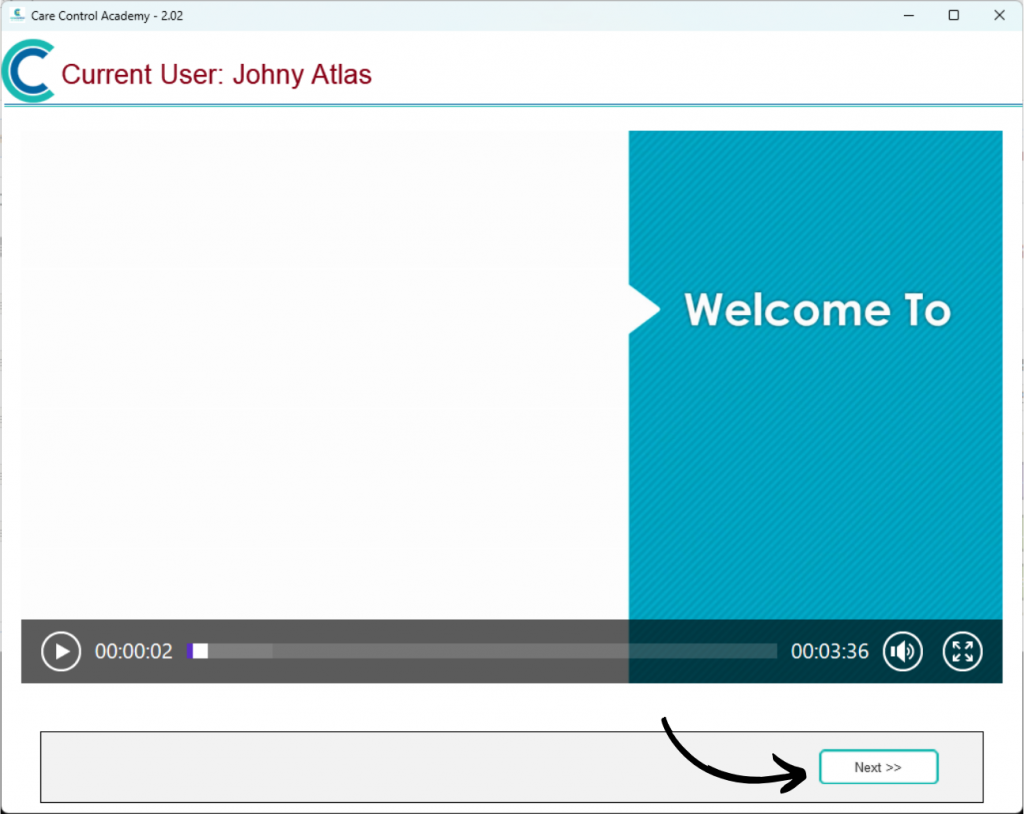The image size is (1024, 814).
Task: Enter fullscreen mode for the video
Action: [x=962, y=652]
